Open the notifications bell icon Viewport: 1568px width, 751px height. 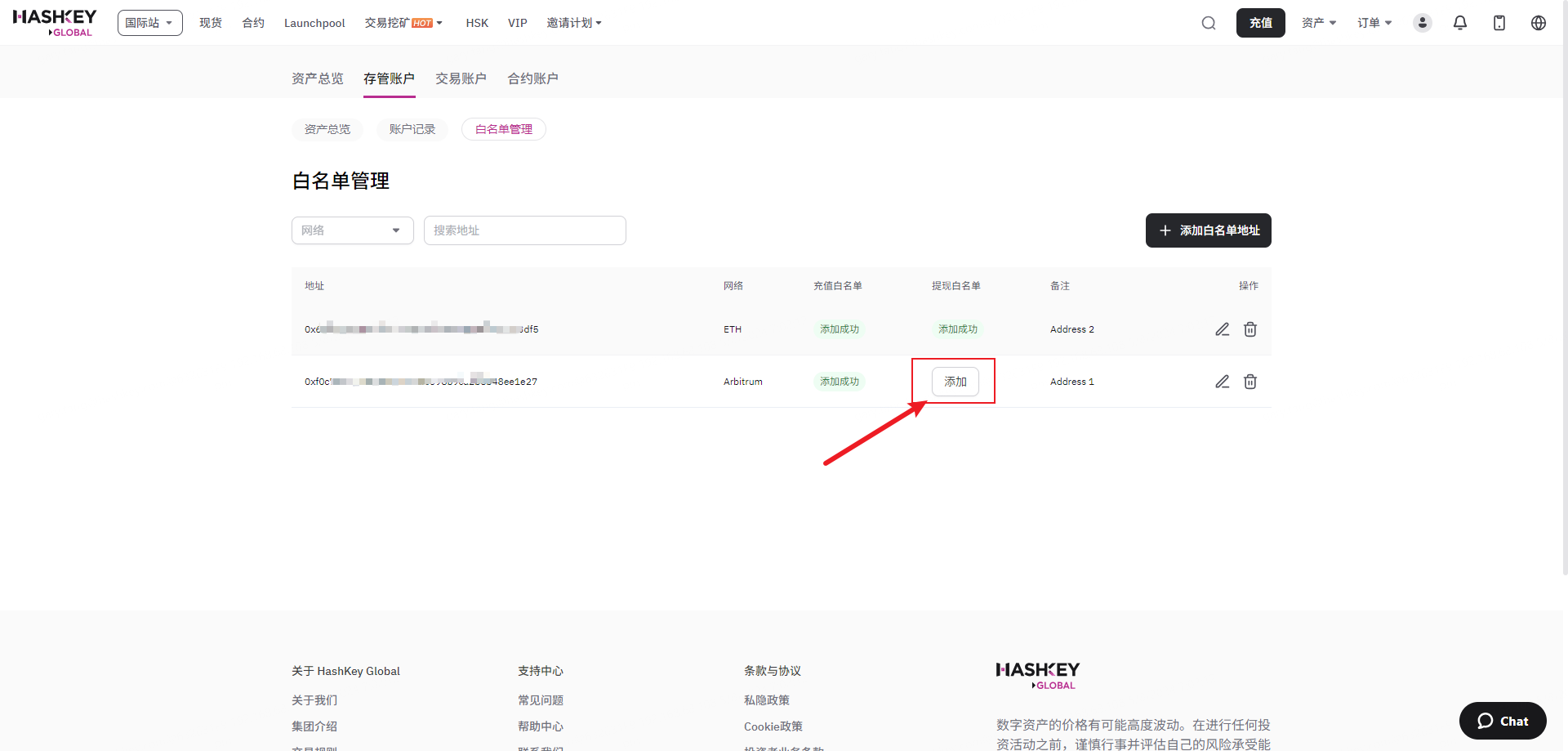(1460, 23)
